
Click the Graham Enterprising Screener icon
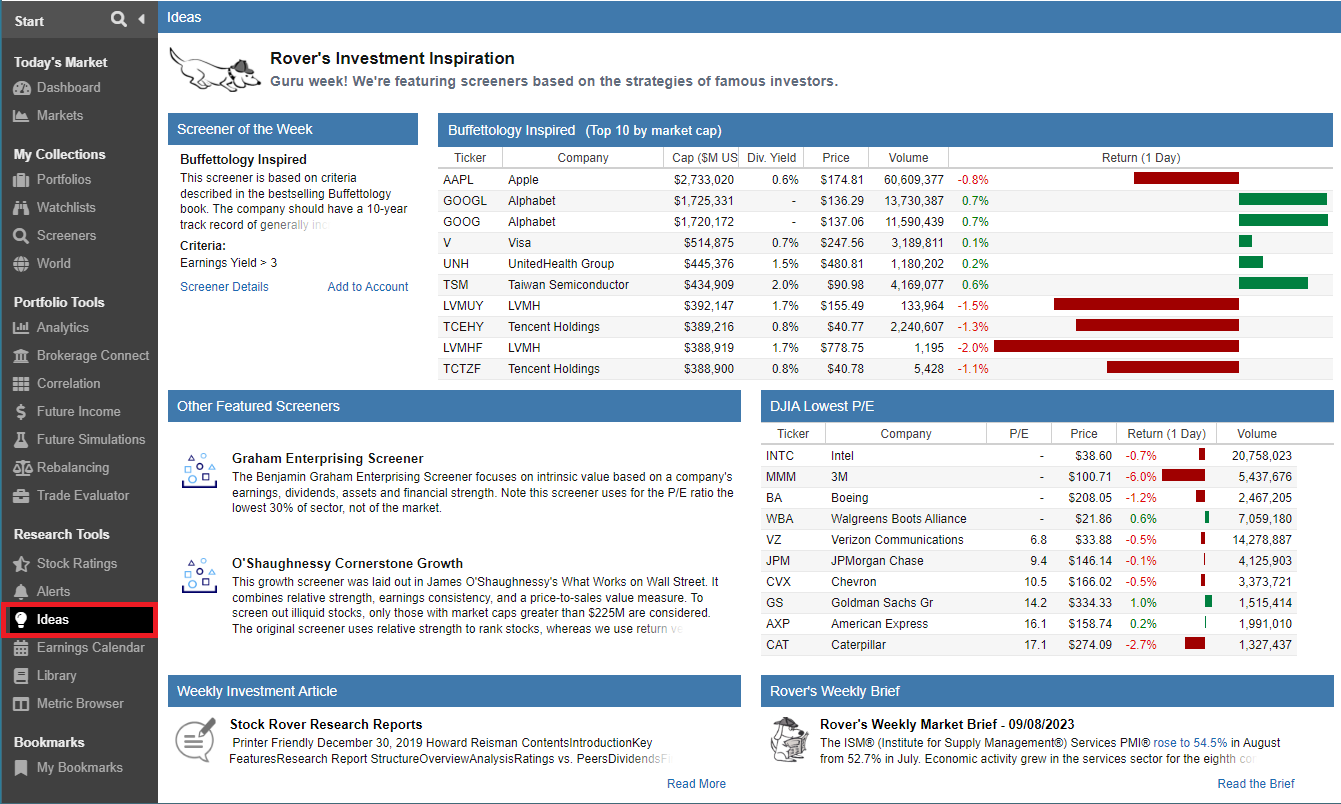(200, 469)
